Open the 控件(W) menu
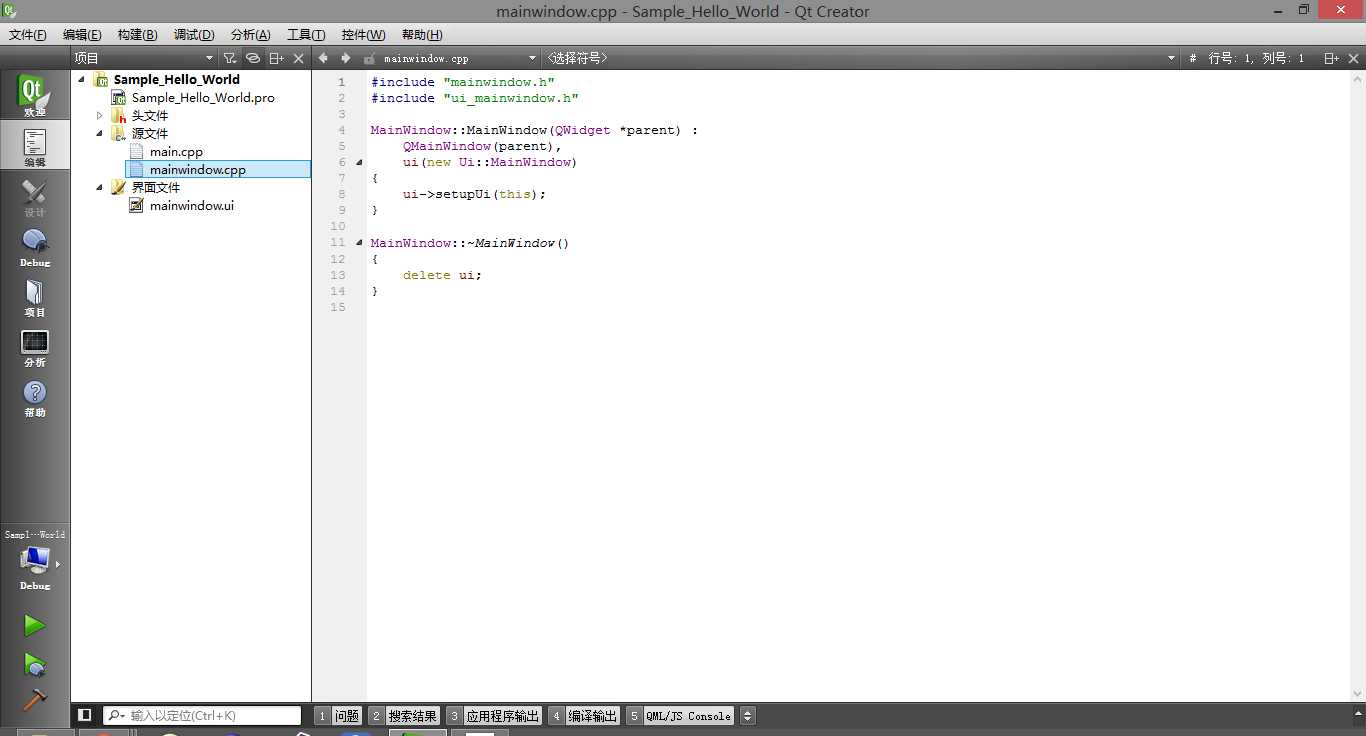 pos(363,34)
